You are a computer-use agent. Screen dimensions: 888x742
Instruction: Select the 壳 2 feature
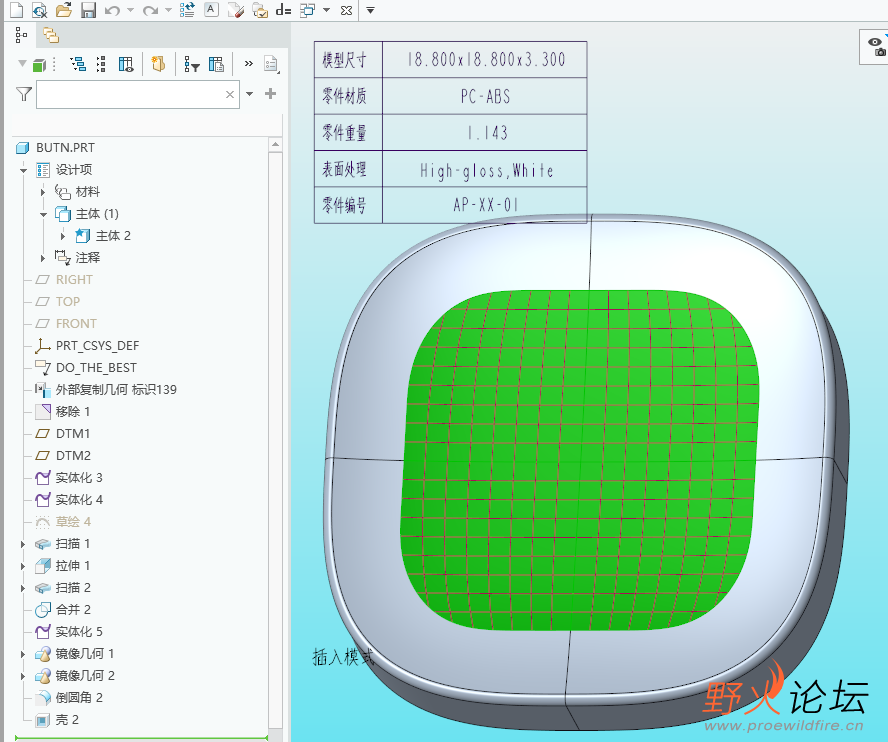coord(67,720)
